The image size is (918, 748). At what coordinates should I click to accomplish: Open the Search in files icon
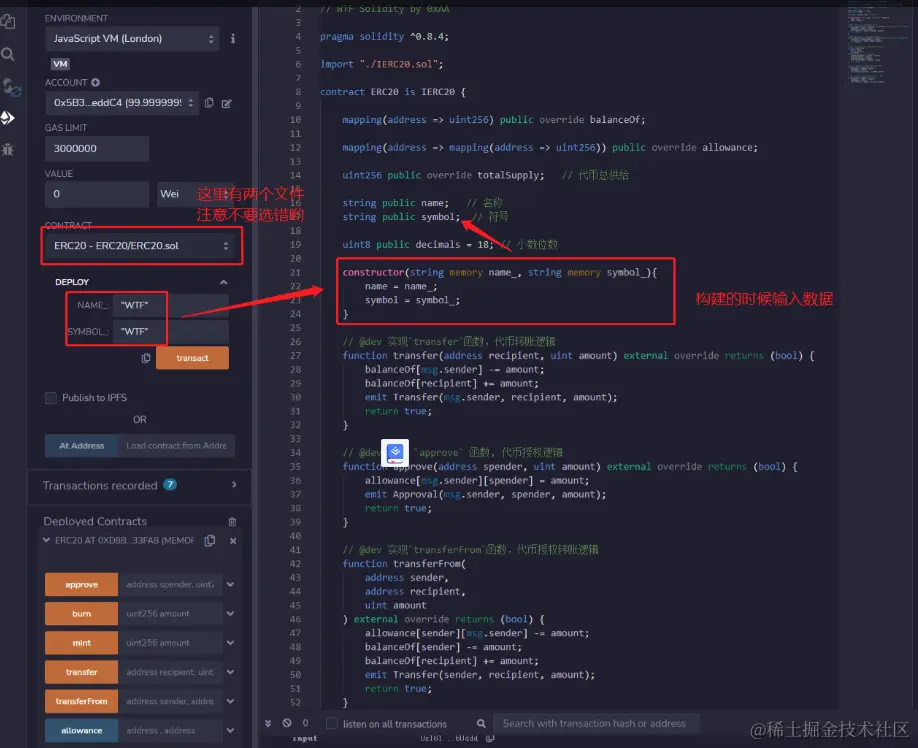pyautogui.click(x=8, y=54)
